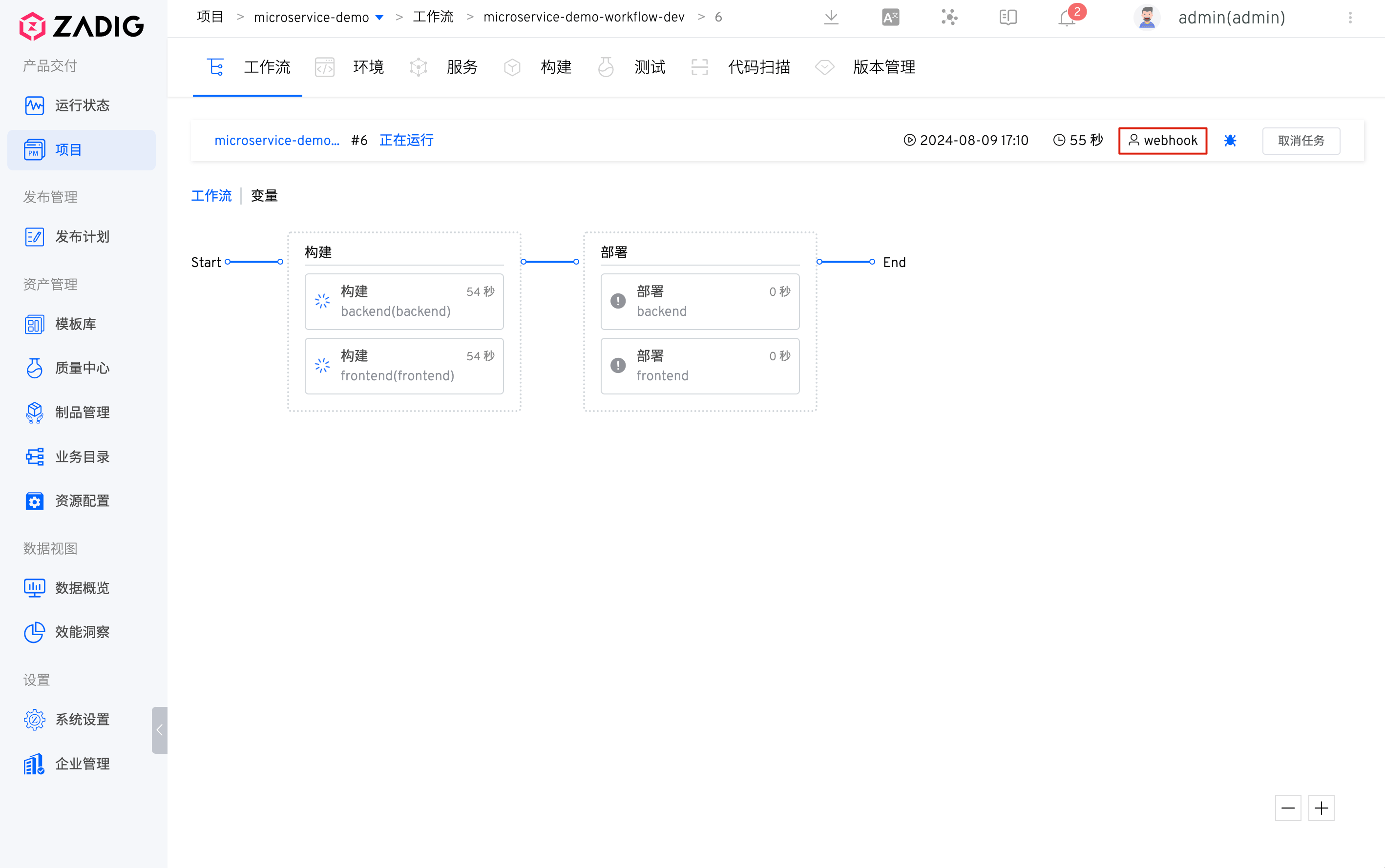
Task: Open the admin(admin) user menu
Action: tap(1232, 18)
